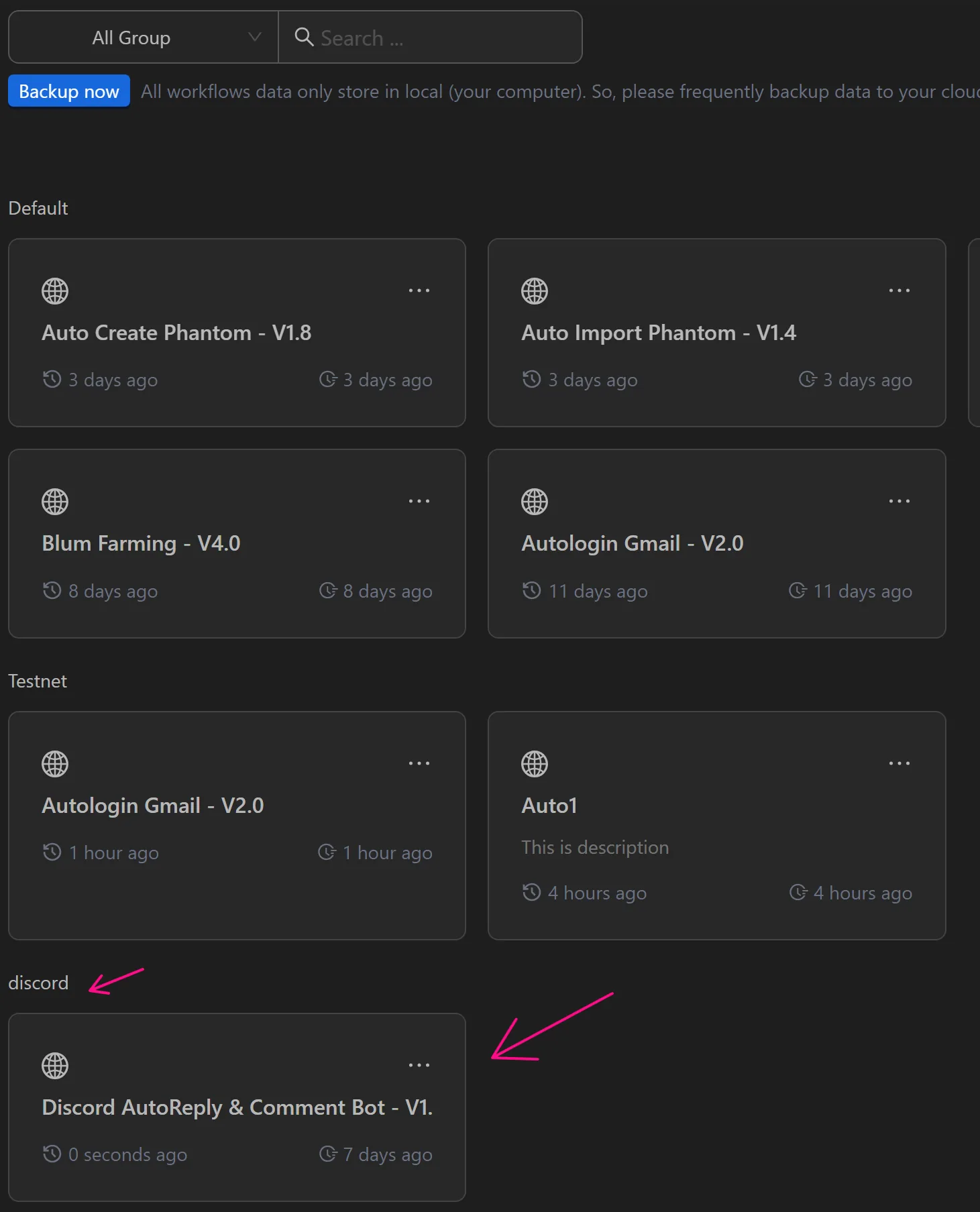Click the globe icon on the Auto1 card
The image size is (980, 1212).
pyautogui.click(x=534, y=763)
